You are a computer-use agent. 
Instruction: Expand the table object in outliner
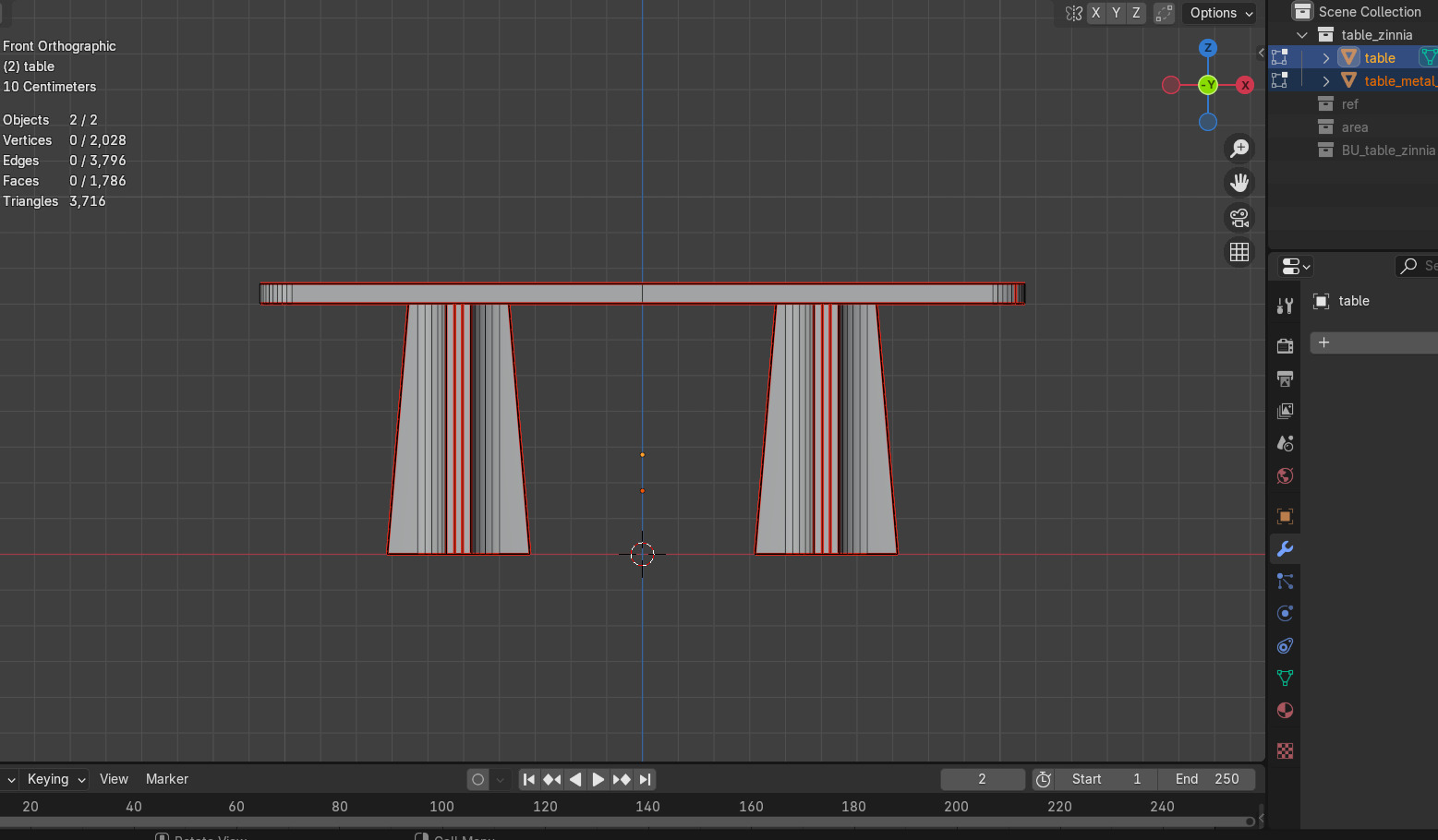(x=1326, y=58)
